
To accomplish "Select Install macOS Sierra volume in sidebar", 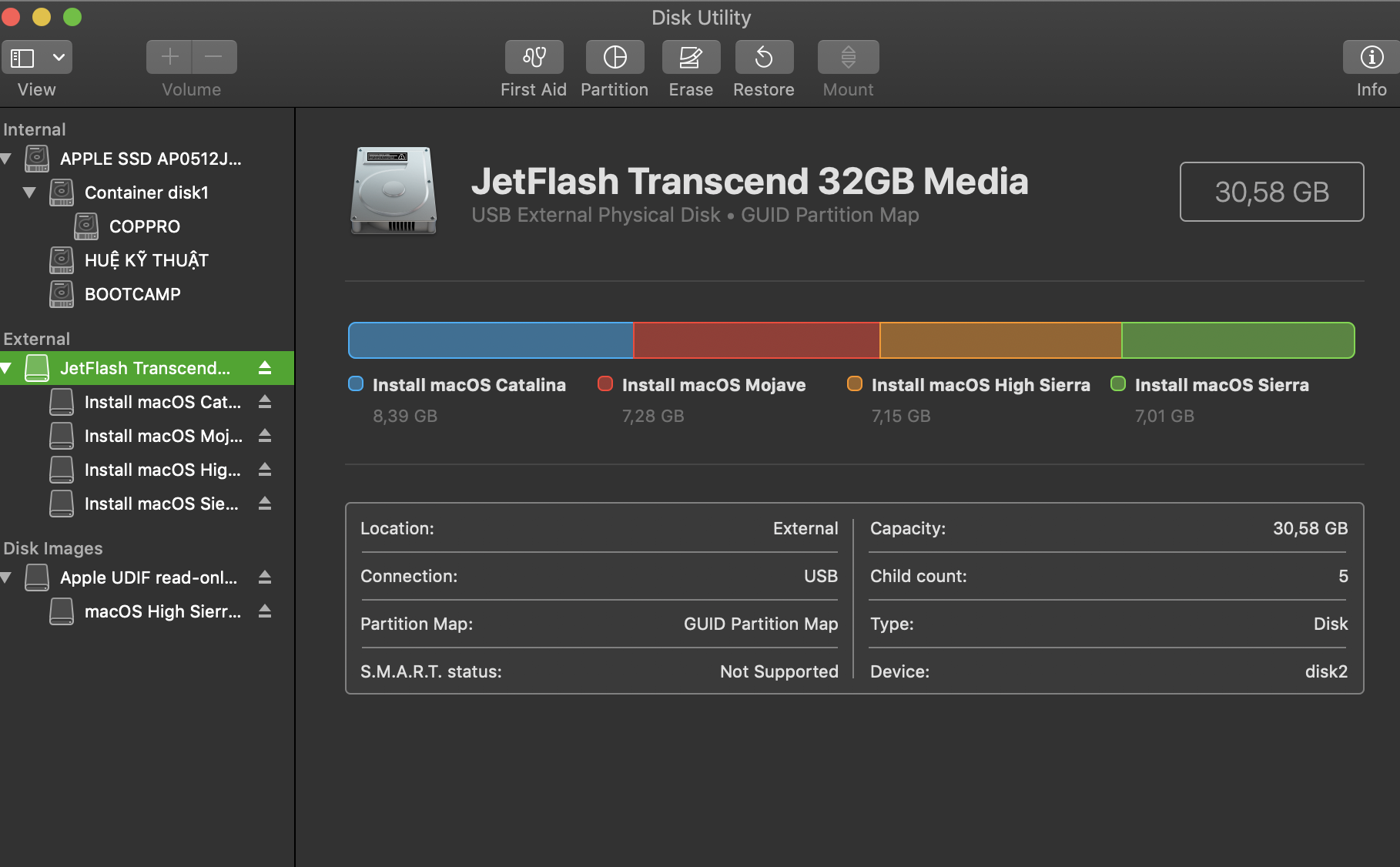I will pyautogui.click(x=147, y=504).
